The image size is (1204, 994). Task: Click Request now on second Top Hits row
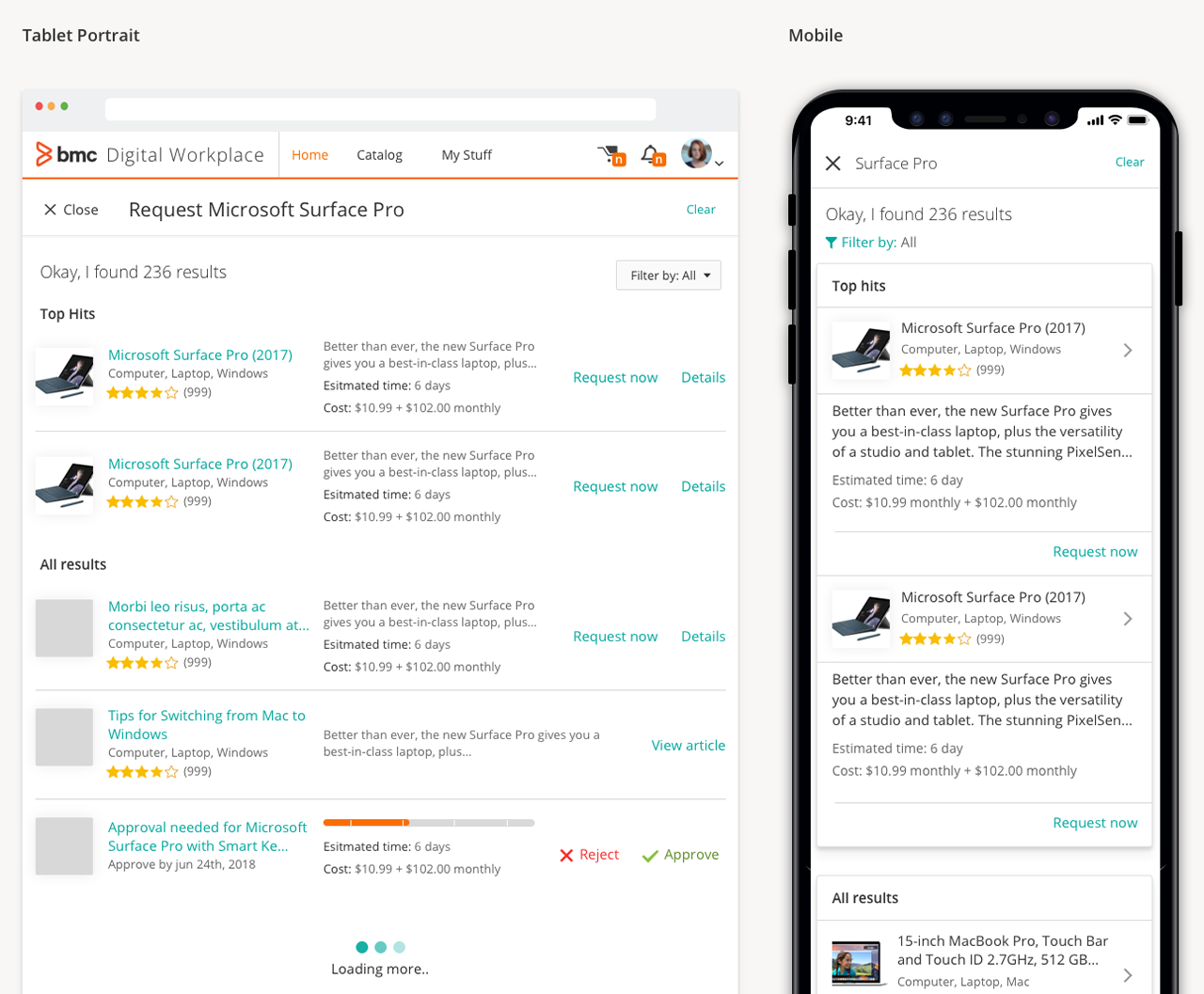(x=615, y=486)
